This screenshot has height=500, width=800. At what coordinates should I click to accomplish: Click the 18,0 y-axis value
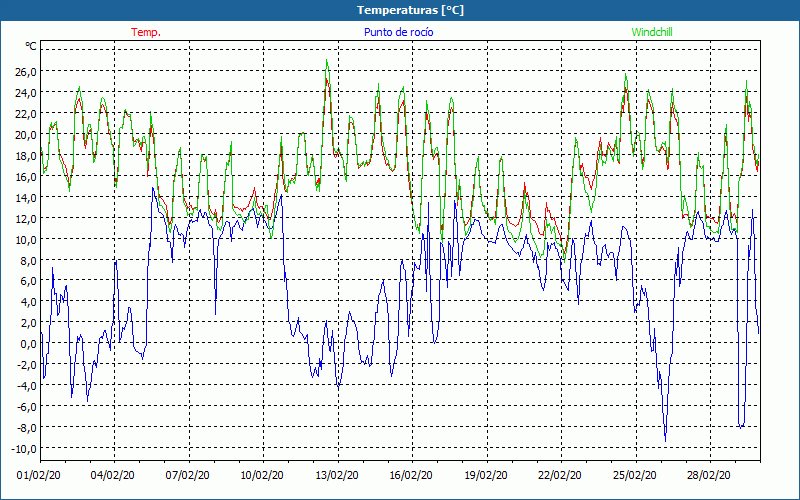(26, 156)
